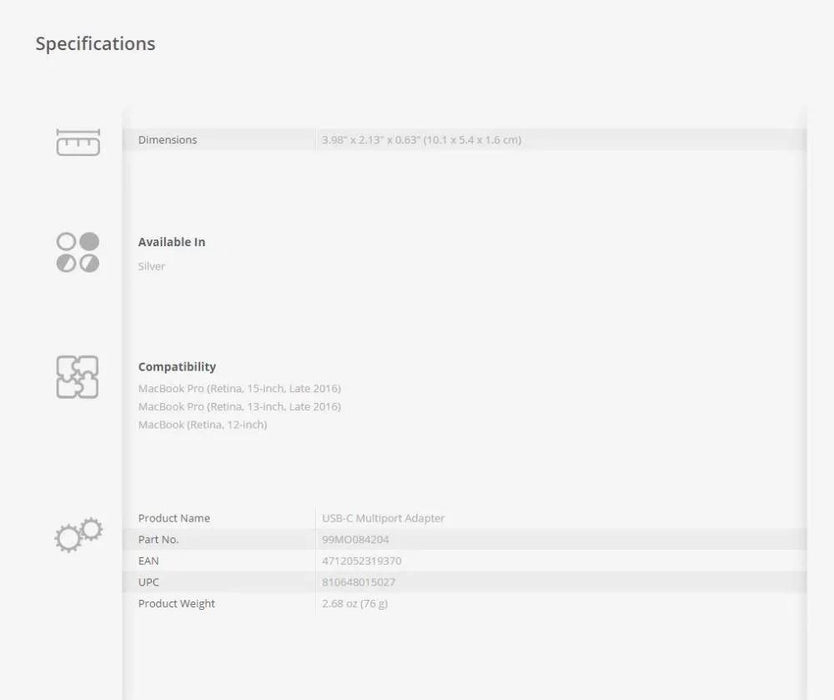The image size is (834, 700).
Task: Select MacBook Retina 12-inch entry
Action: click(202, 425)
